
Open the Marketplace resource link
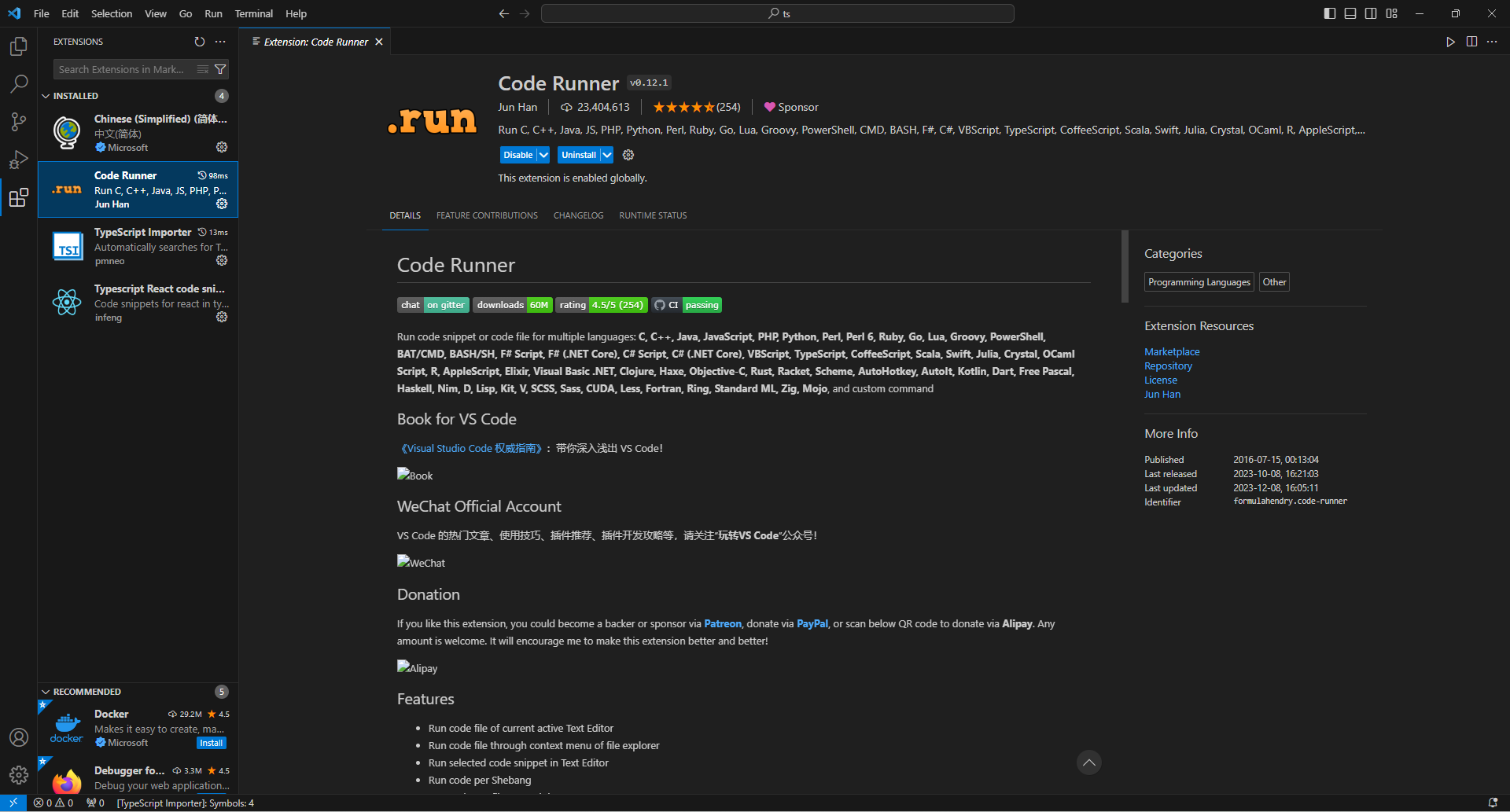click(x=1172, y=351)
